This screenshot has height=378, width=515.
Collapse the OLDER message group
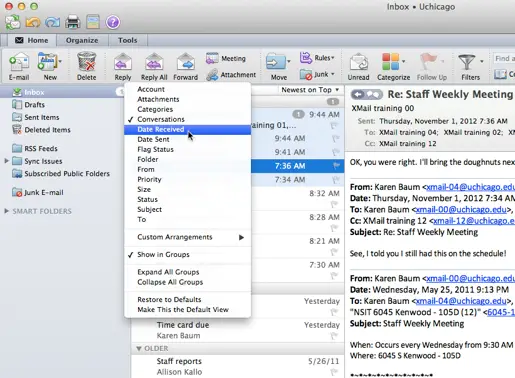pyautogui.click(x=139, y=349)
